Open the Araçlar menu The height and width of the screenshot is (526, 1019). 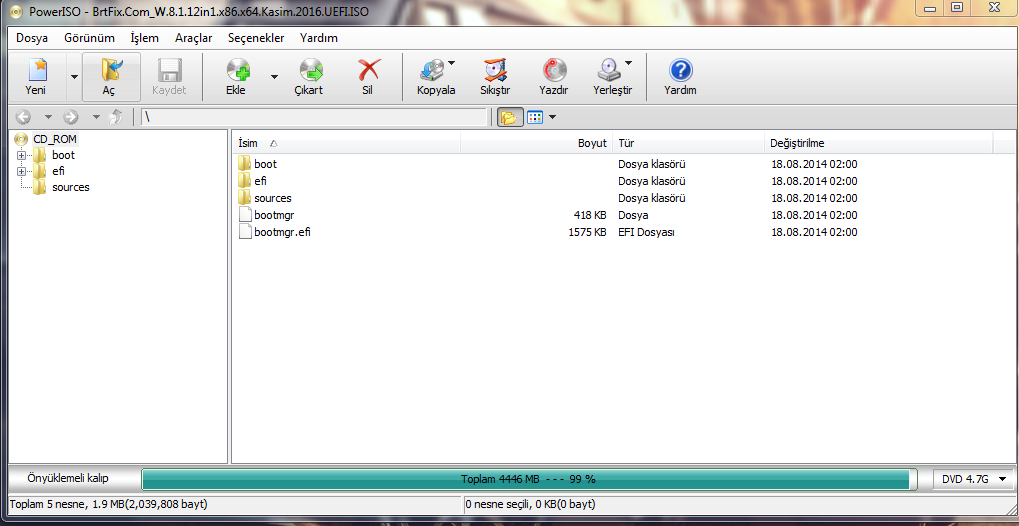point(194,38)
